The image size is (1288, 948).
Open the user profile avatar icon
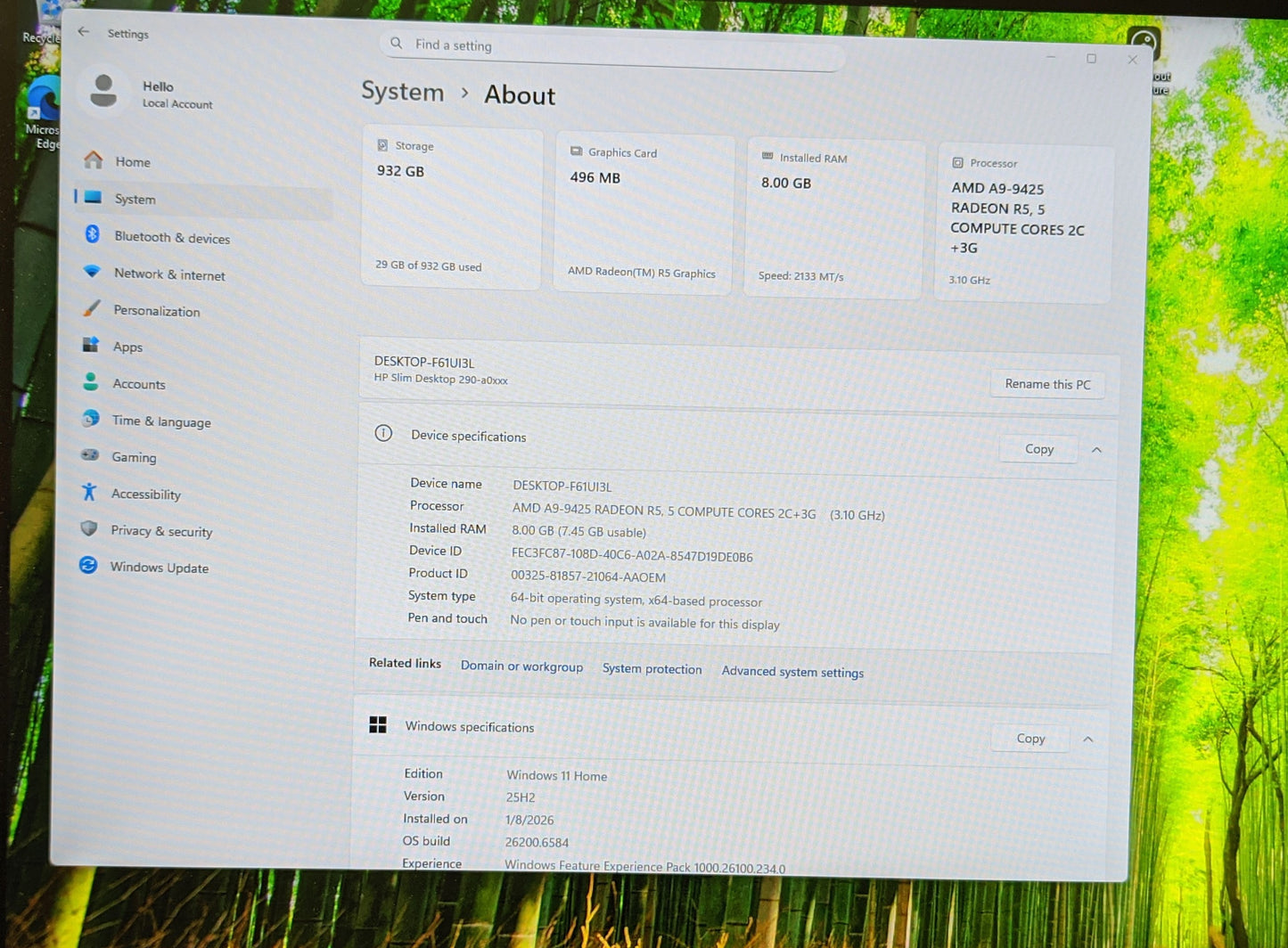103,91
